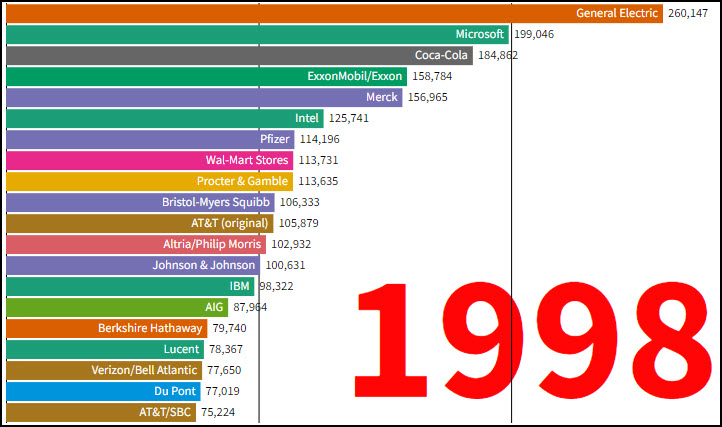
Task: Select the Wal-Mart Stores bar label
Action: tap(247, 160)
